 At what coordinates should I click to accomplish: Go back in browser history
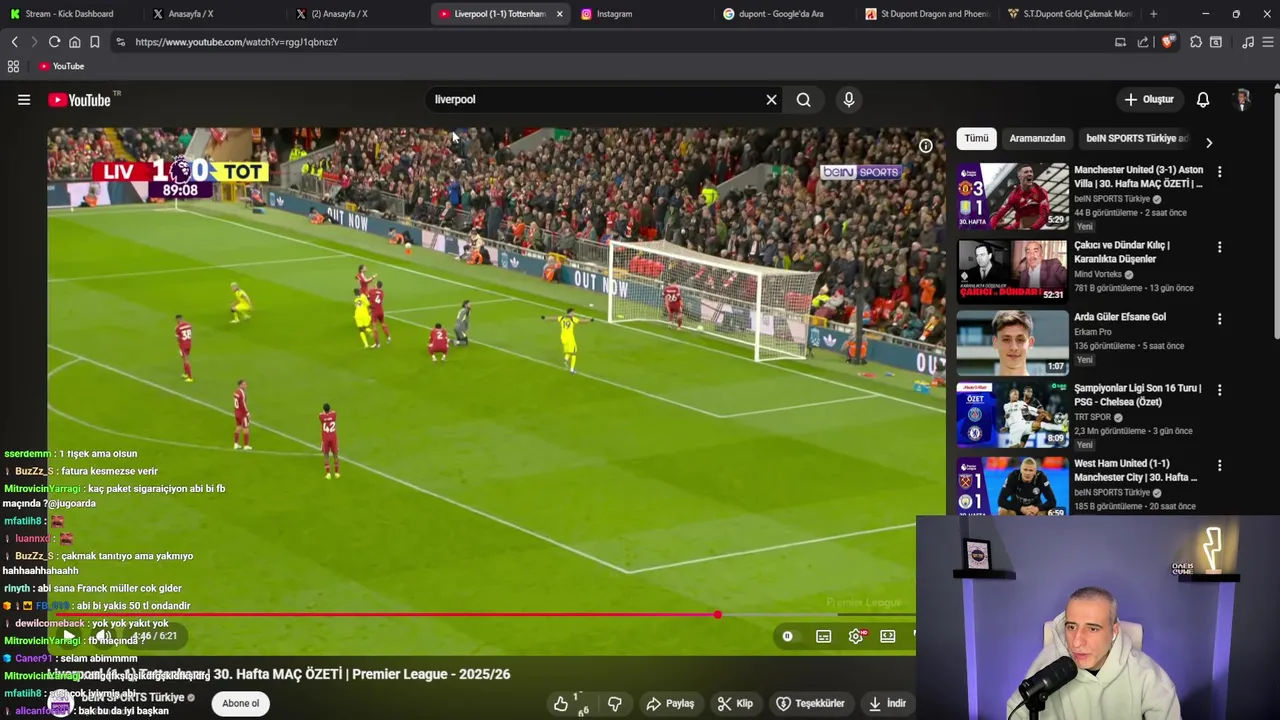click(x=14, y=42)
